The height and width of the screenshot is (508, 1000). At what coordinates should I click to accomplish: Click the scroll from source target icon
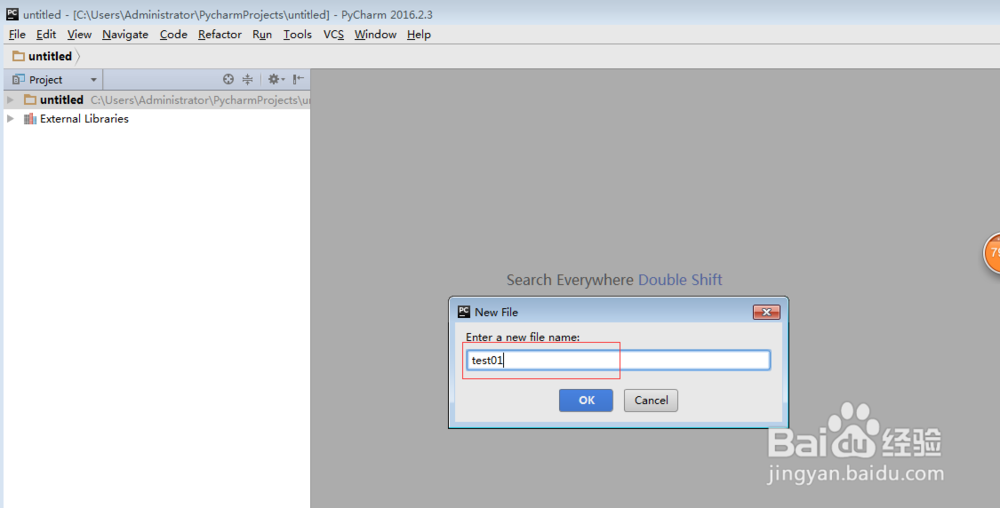click(x=228, y=79)
